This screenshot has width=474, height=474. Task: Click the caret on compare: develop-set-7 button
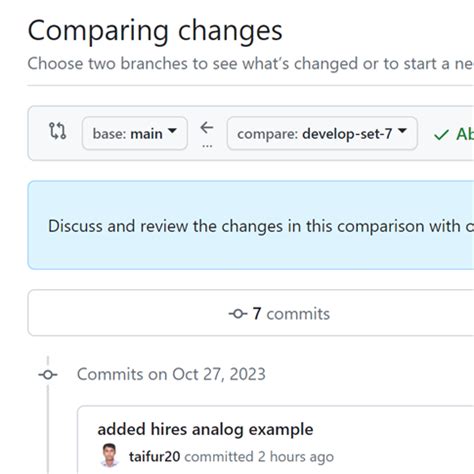point(403,131)
